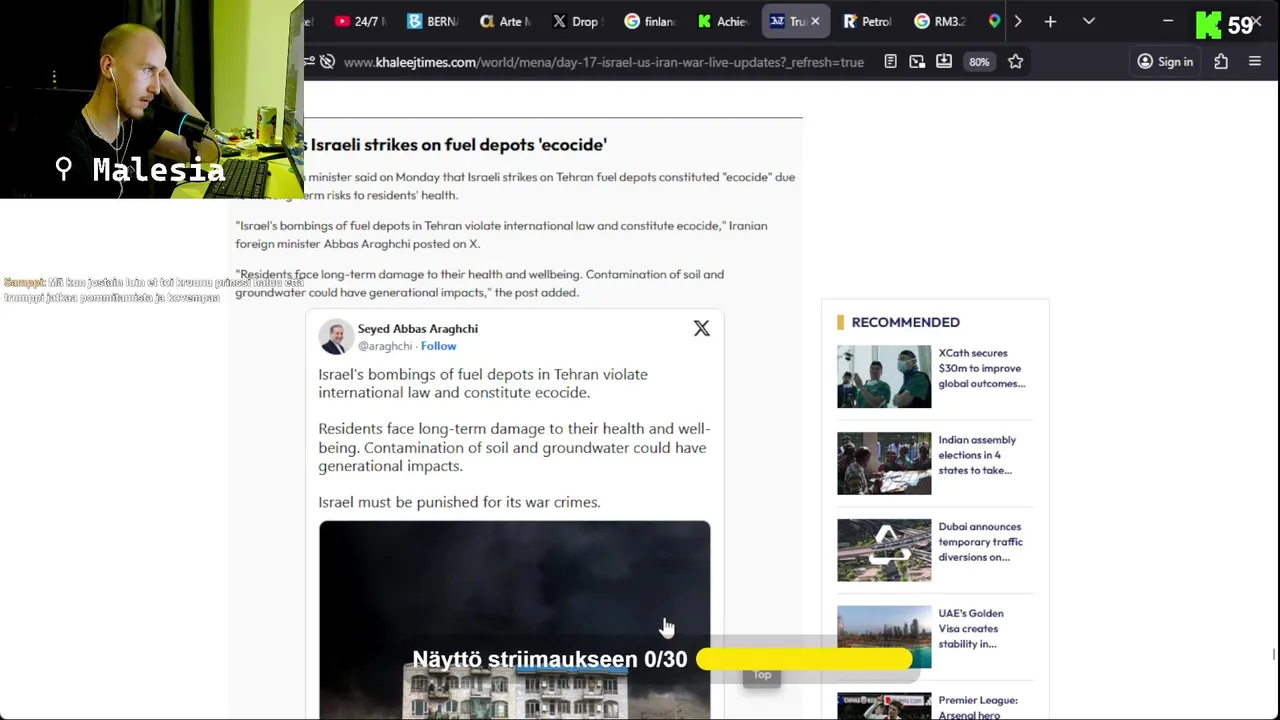Click the Samppi chat message overlay
The height and width of the screenshot is (720, 1280).
click(x=154, y=290)
